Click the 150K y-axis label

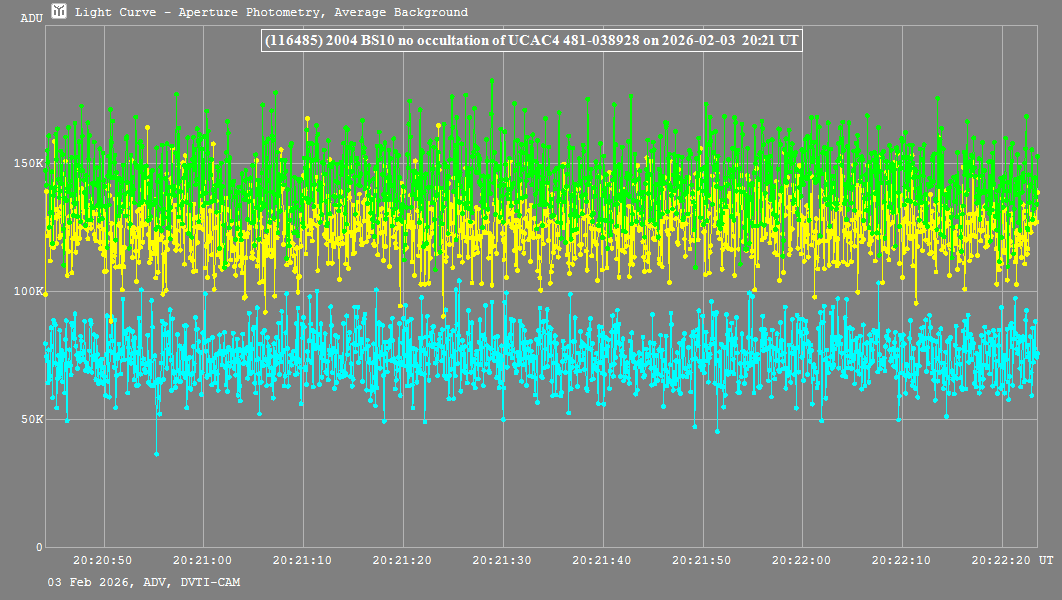coord(31,163)
